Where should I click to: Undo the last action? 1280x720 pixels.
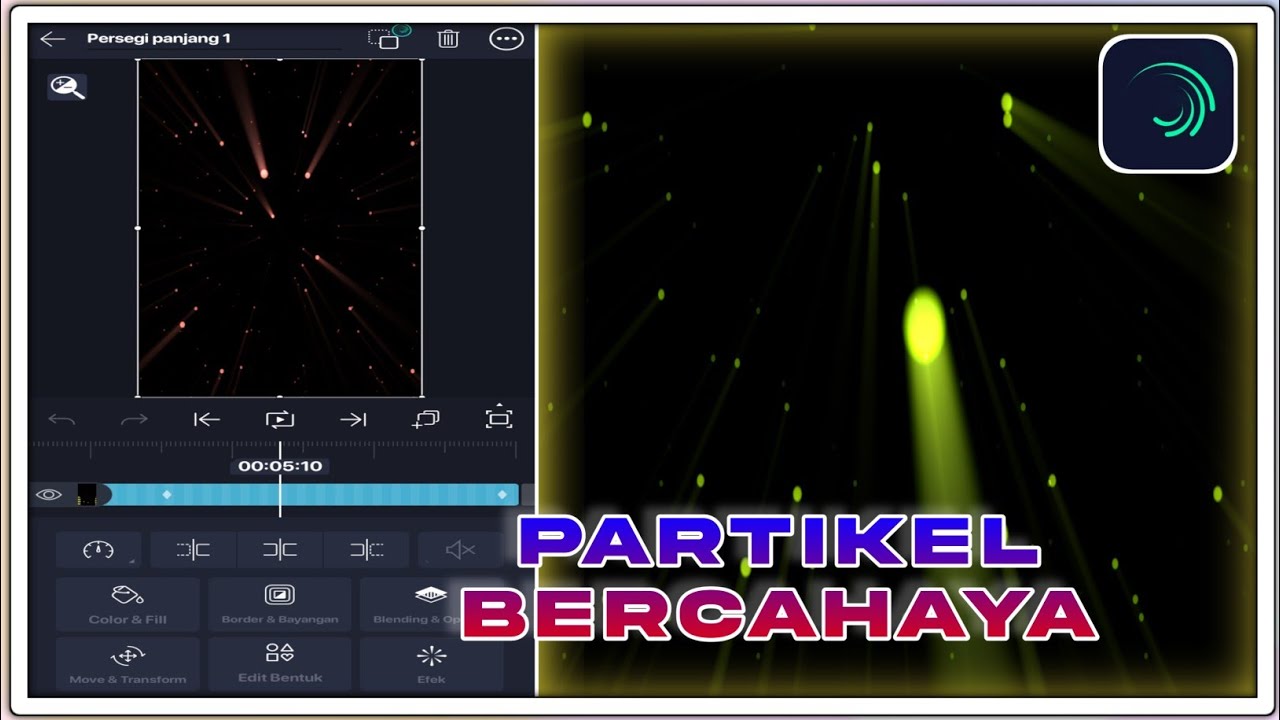(x=62, y=420)
